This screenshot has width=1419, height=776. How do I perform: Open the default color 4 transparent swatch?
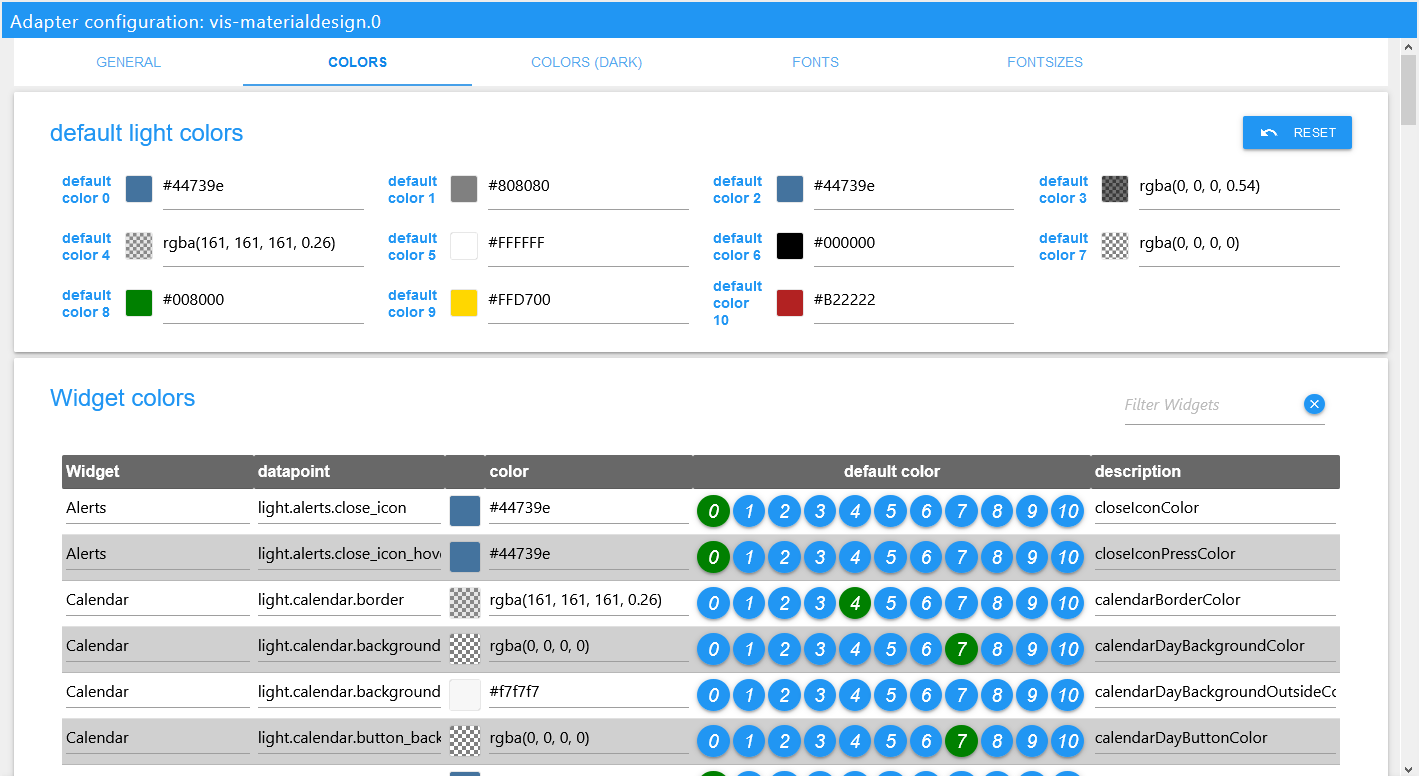(139, 246)
